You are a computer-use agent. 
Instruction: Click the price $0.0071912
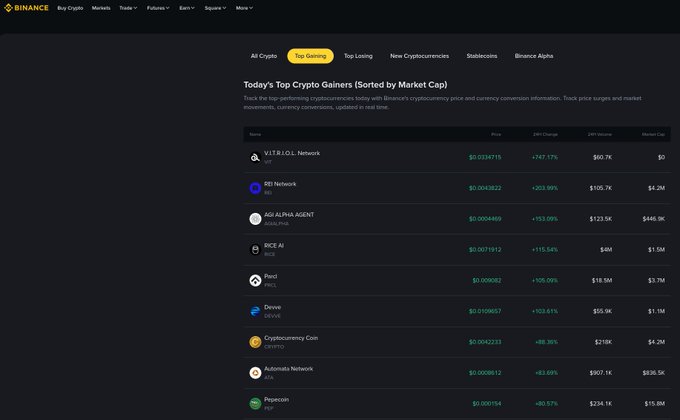point(485,249)
